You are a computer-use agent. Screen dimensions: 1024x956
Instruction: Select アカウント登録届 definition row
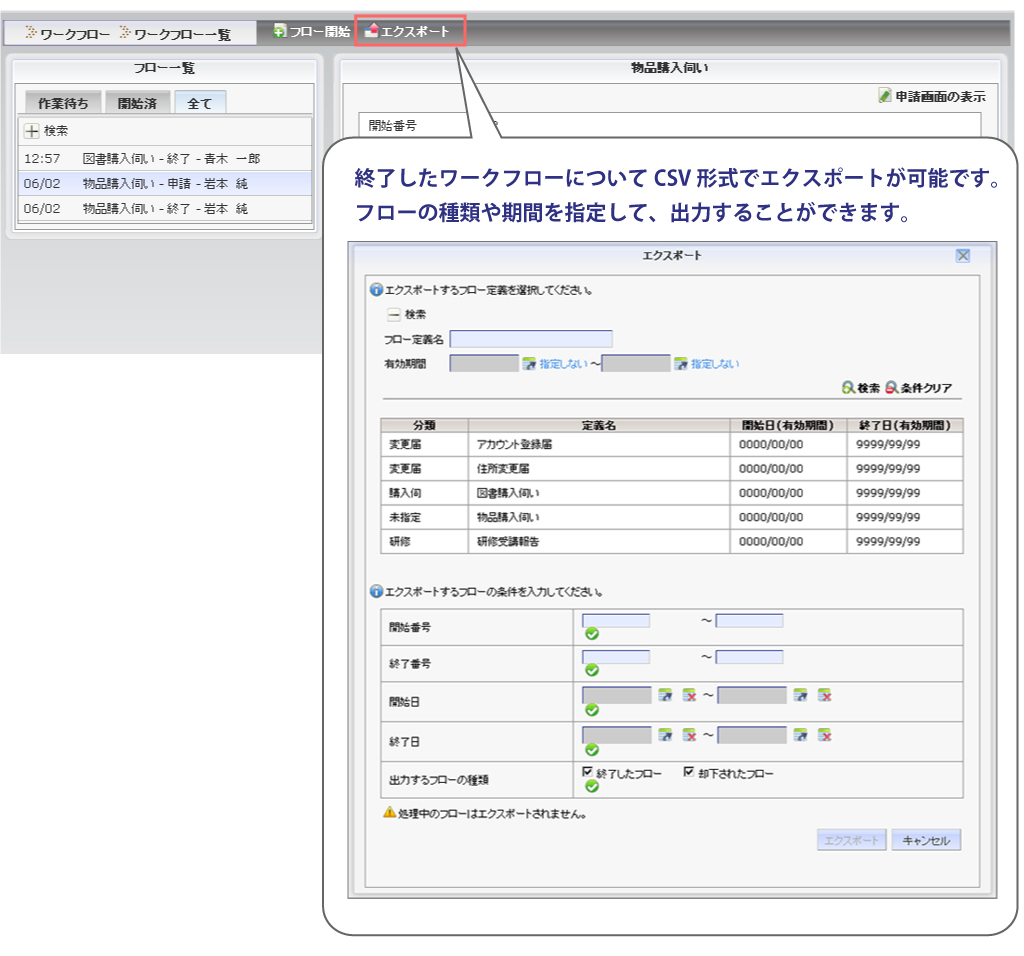pos(671,444)
